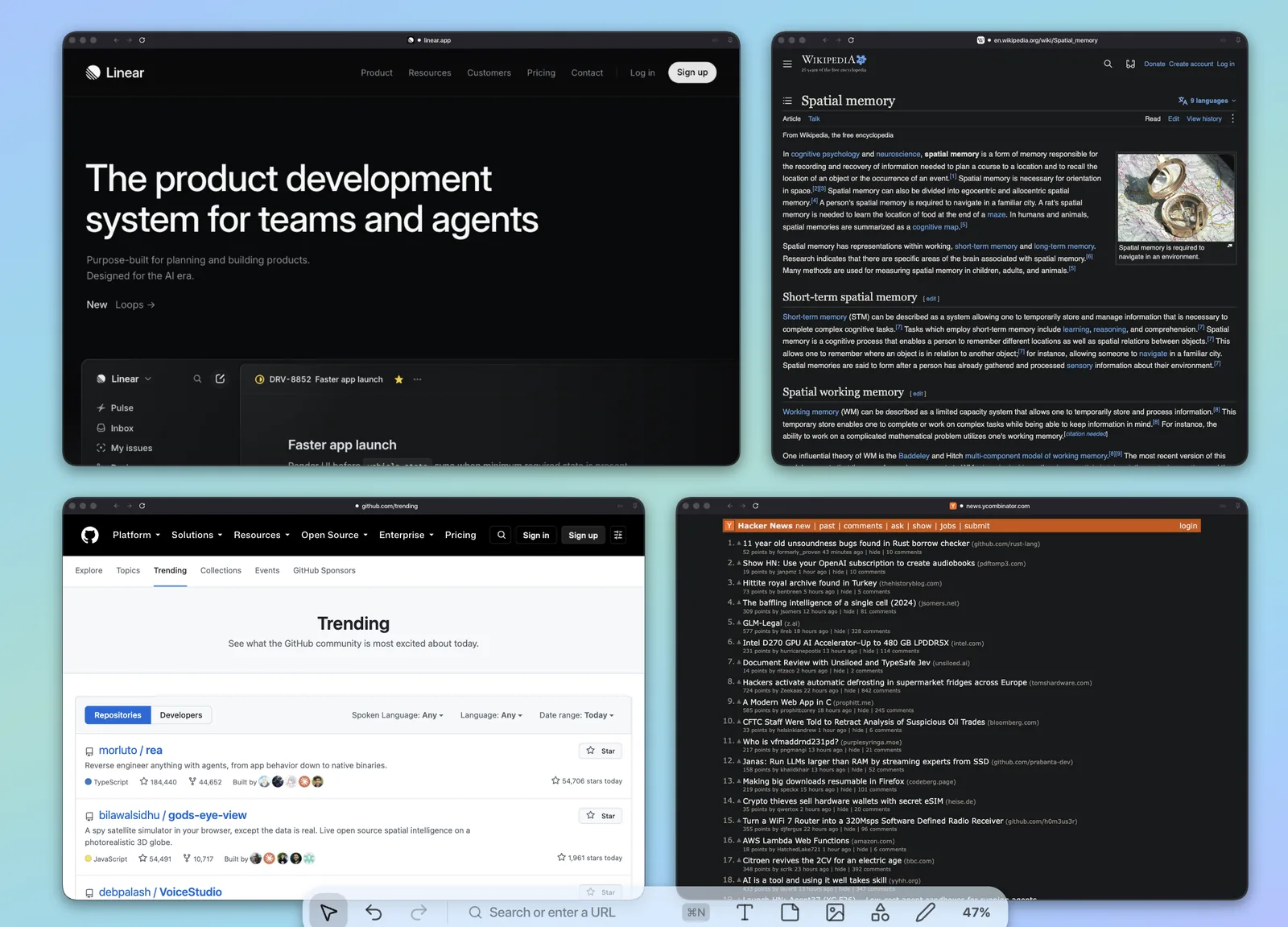Screen dimensions: 1288x927
Task: Star the bilawalsidhu / gods-eye-view repository
Action: 601,816
